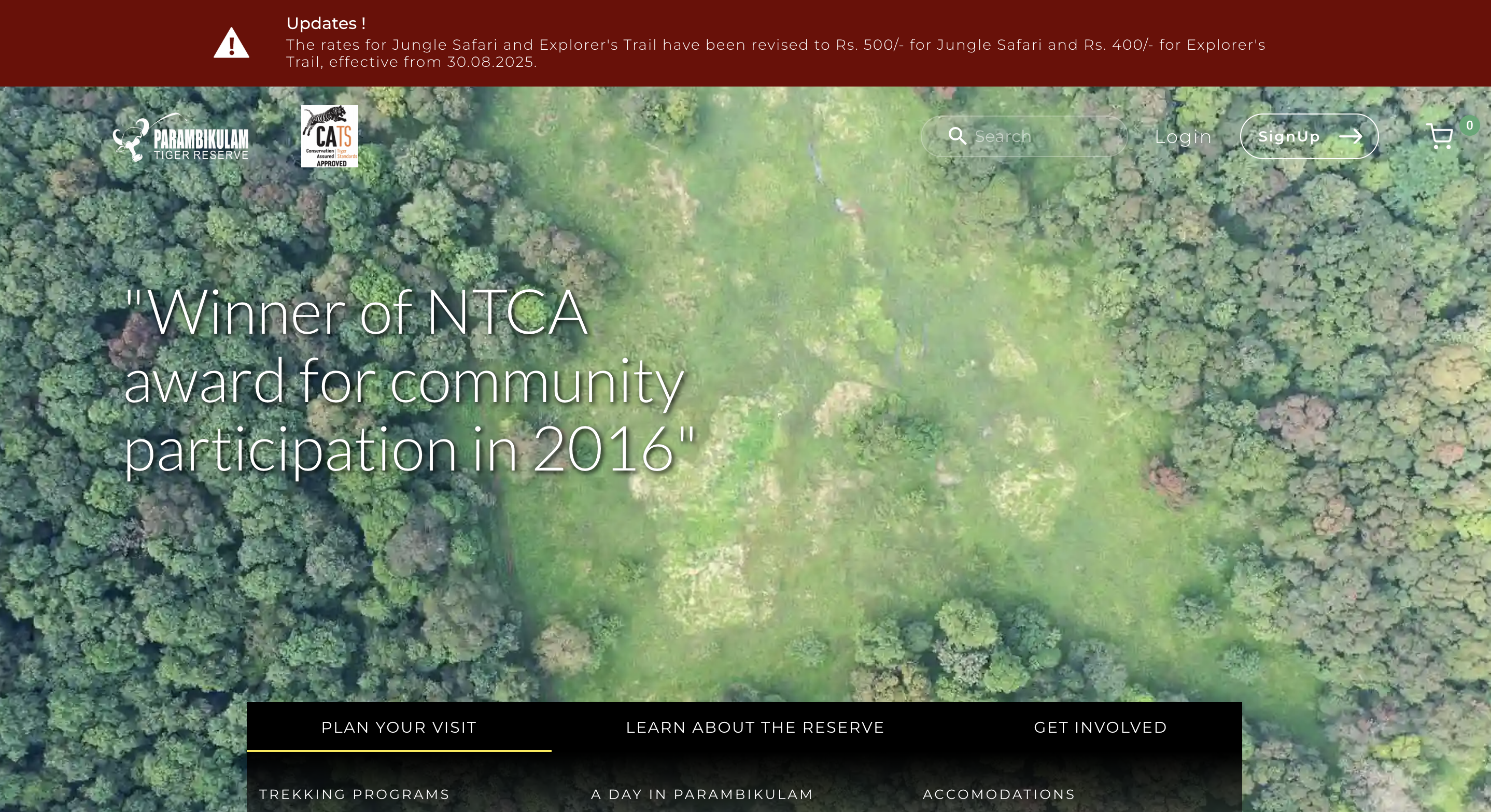Click the magnifying glass search icon
This screenshot has height=812, width=1491.
957,136
